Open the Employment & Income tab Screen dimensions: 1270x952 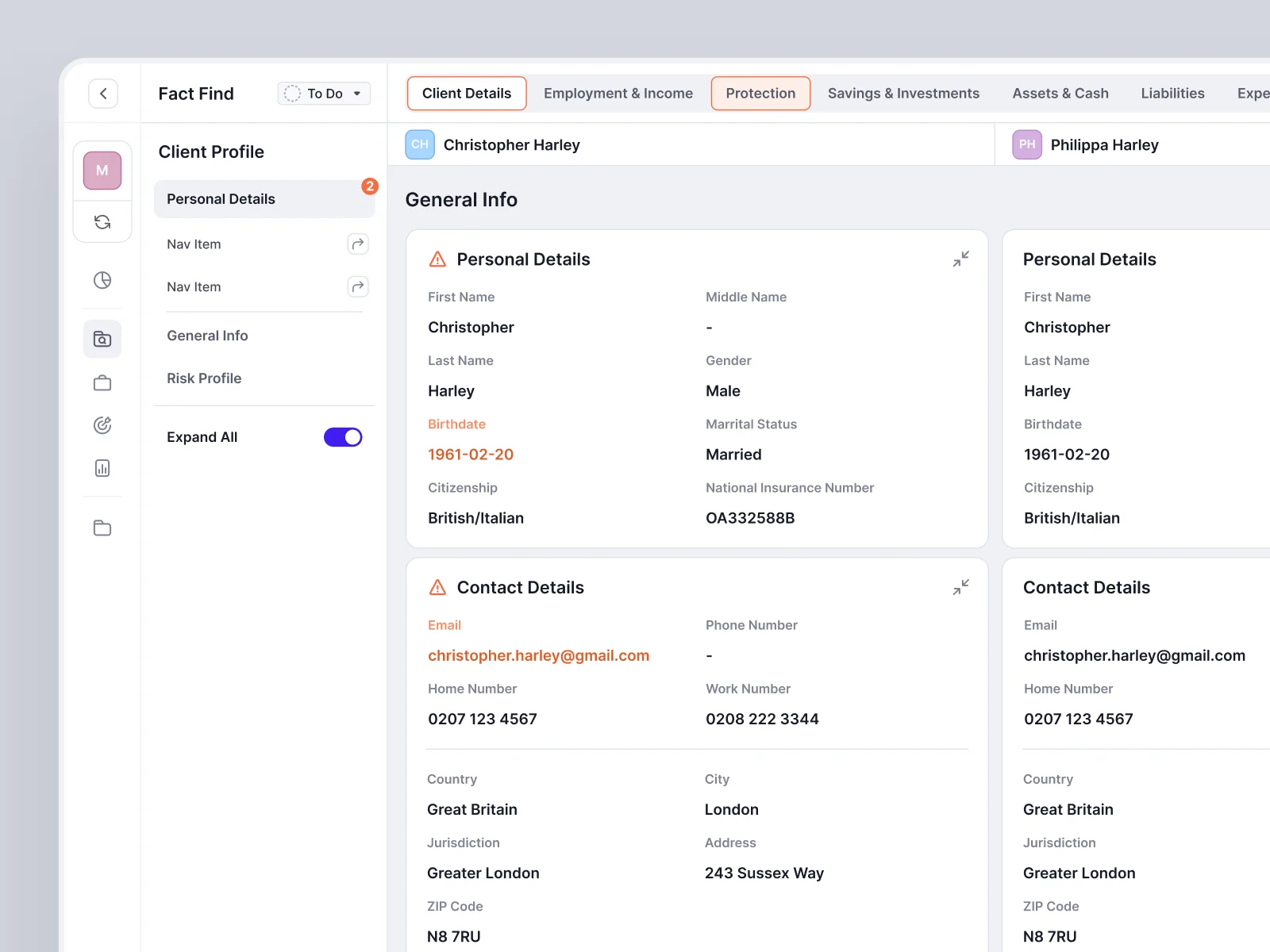[618, 94]
